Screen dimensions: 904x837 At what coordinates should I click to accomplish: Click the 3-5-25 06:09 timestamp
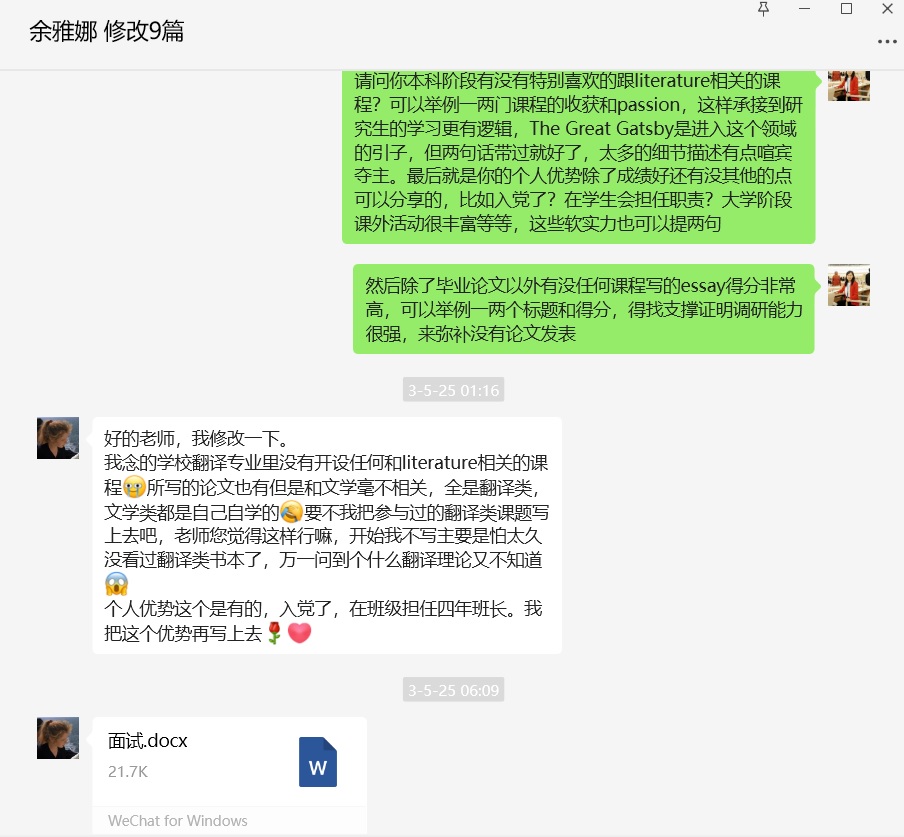[453, 690]
